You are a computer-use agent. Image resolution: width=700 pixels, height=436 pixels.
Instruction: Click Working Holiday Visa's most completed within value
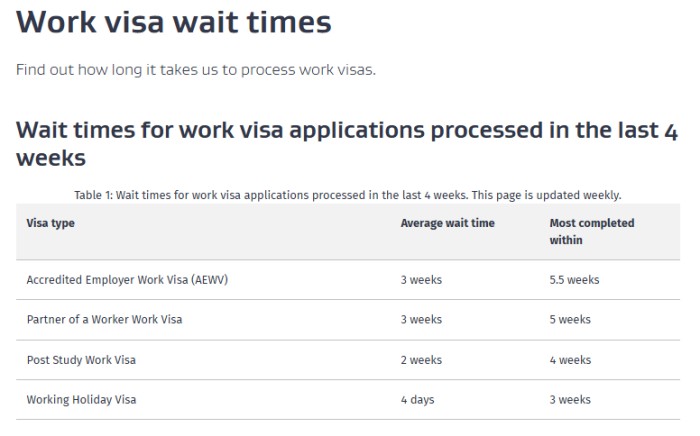[x=570, y=400]
